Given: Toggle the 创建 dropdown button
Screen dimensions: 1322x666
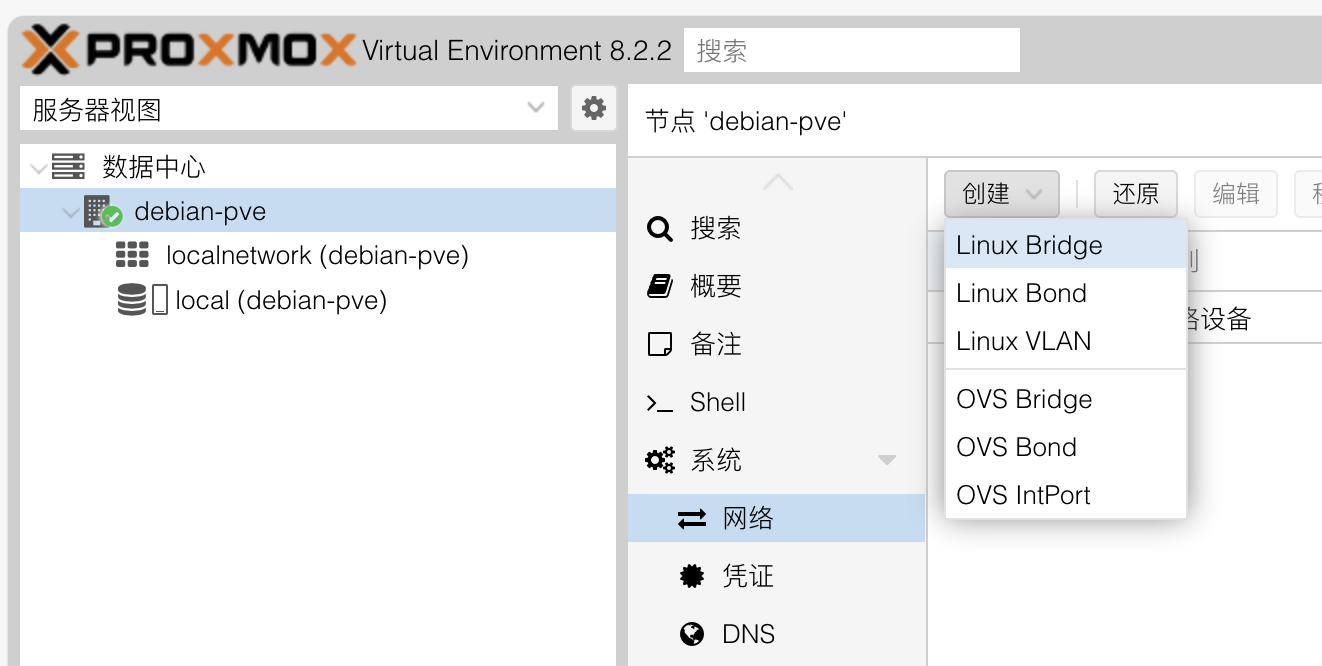Looking at the screenshot, I should coord(1002,193).
